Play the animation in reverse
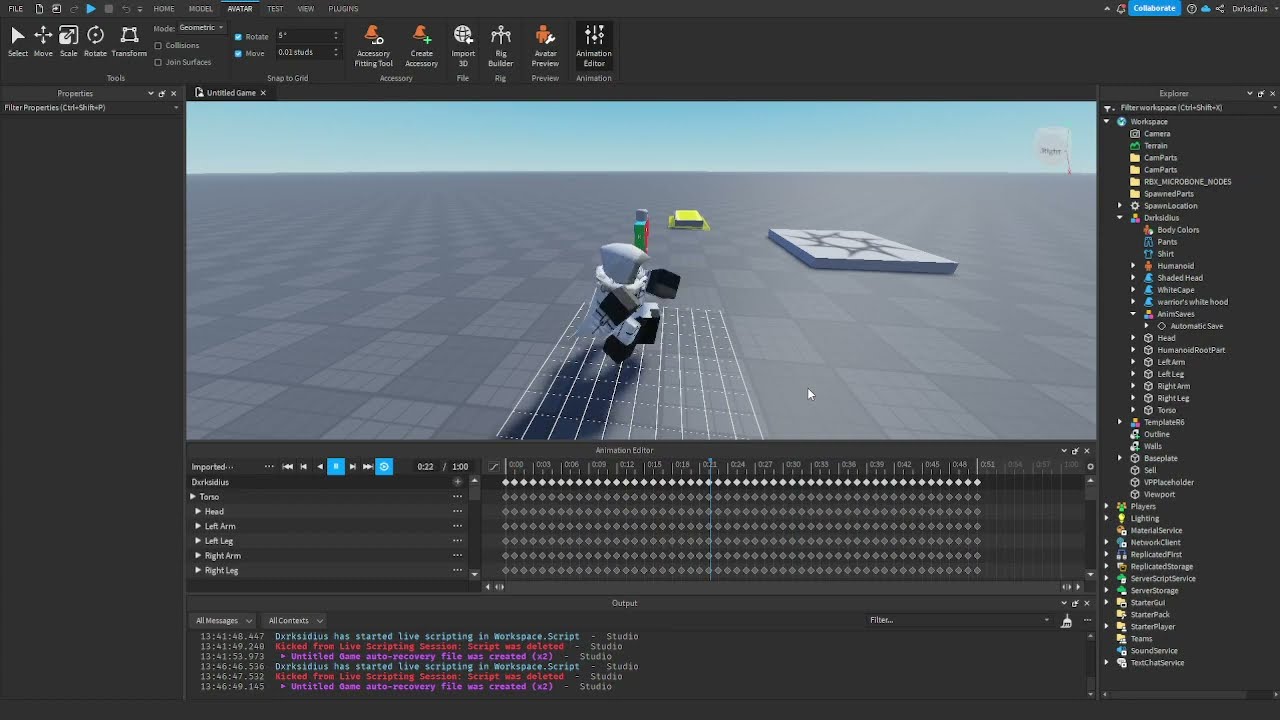 [320, 466]
